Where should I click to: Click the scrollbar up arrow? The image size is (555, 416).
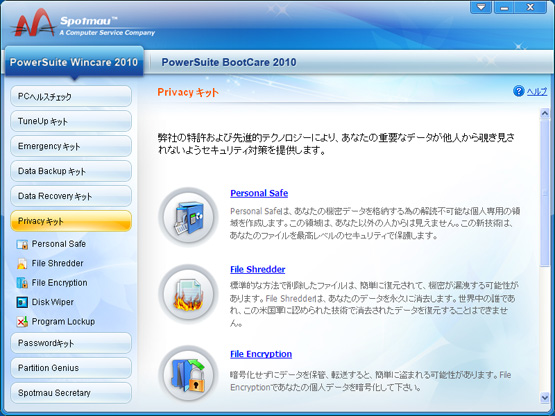pos(545,113)
